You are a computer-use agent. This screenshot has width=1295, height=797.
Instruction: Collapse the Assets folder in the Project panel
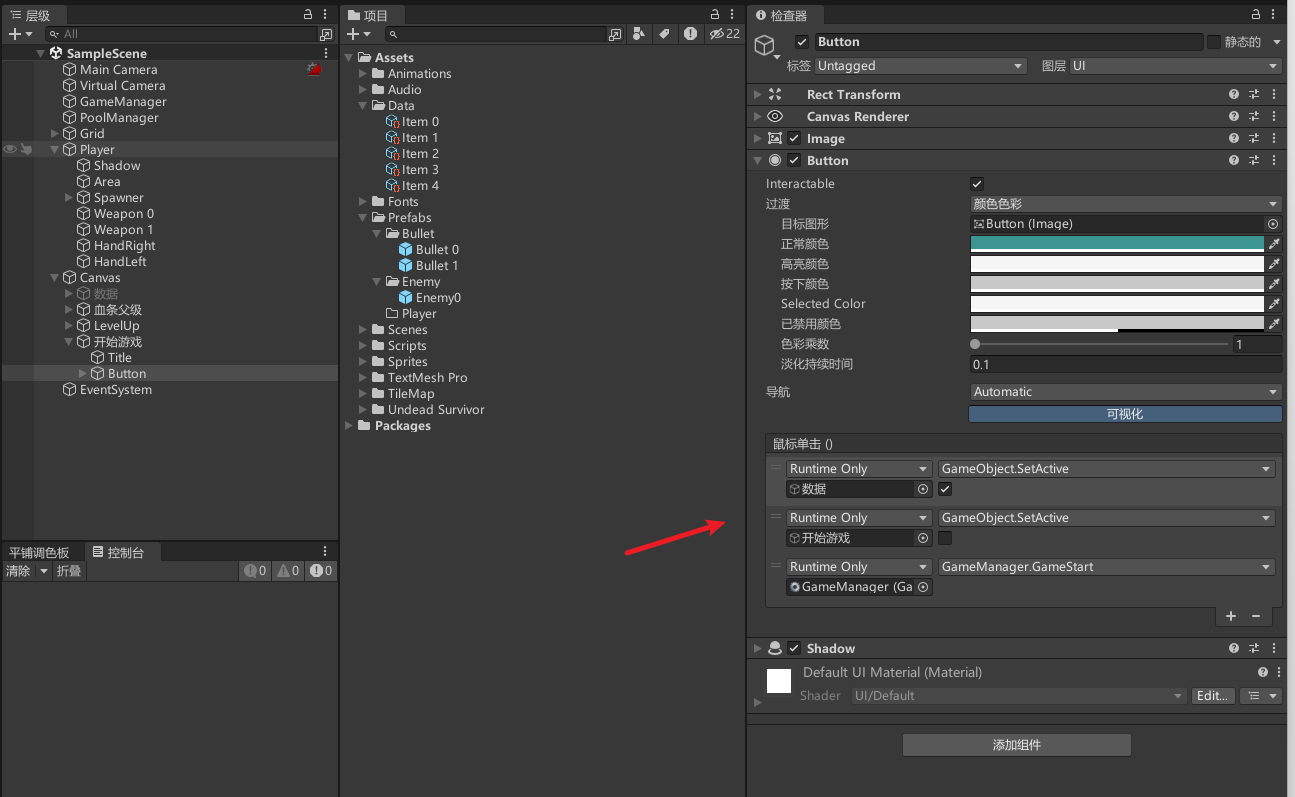[349, 57]
